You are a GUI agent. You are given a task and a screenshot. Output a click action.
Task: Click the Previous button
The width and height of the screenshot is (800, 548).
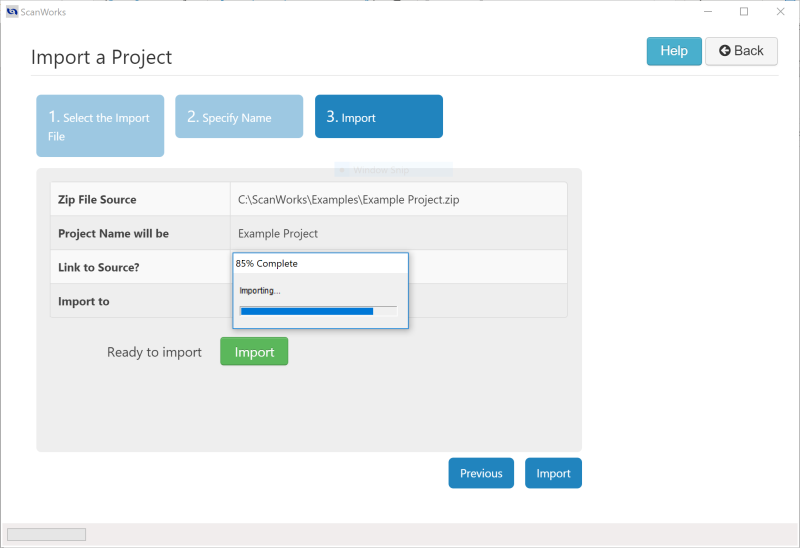pos(481,473)
